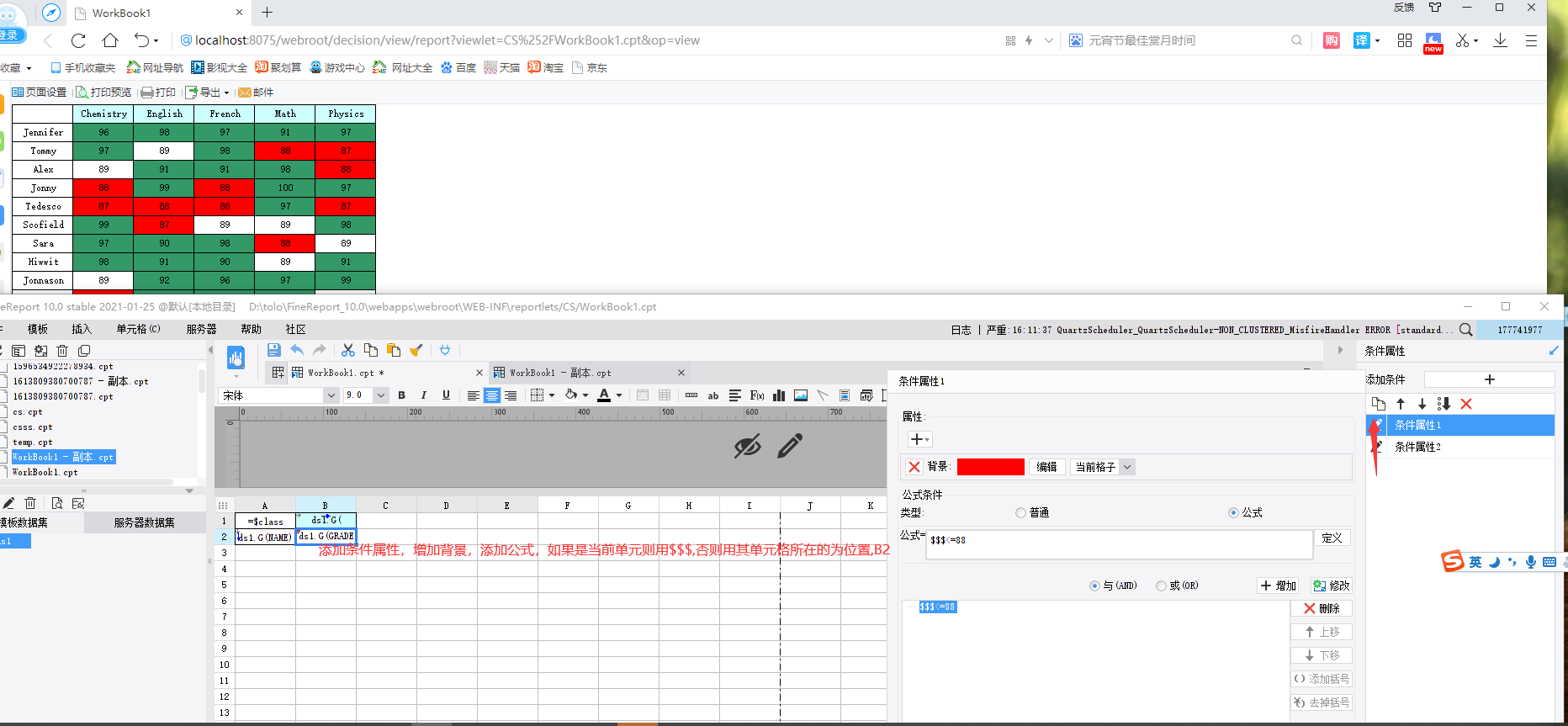Image resolution: width=1568 pixels, height=726 pixels.
Task: Click the 编辑 button beside background color
Action: 1046,467
